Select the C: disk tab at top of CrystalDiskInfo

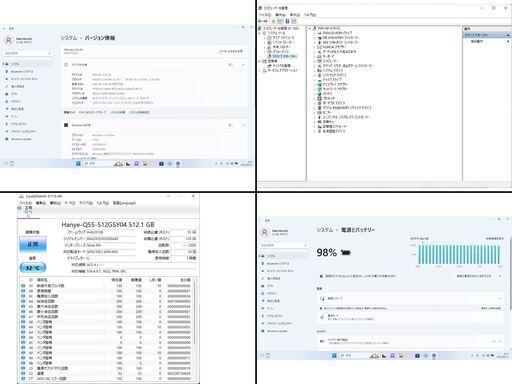point(28,212)
